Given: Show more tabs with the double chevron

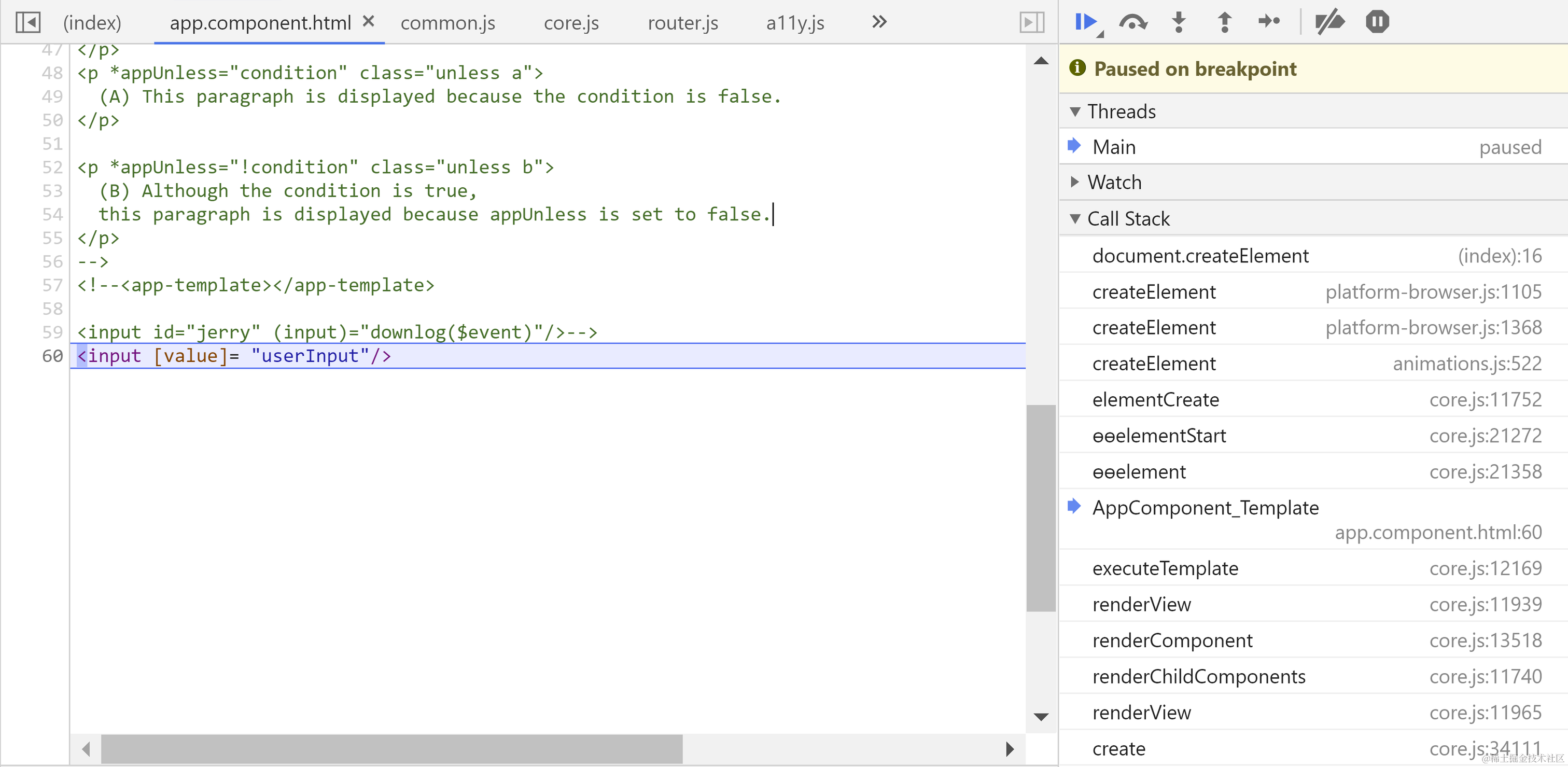Looking at the screenshot, I should 879,22.
